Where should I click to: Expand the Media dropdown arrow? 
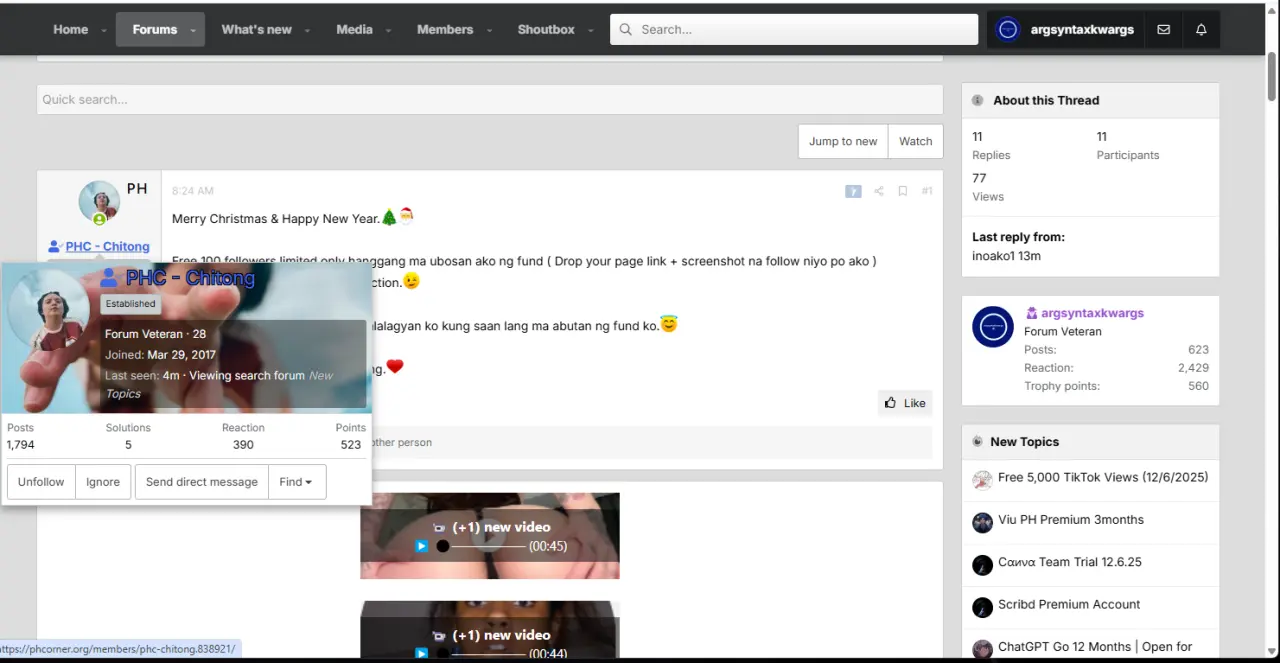coord(389,30)
